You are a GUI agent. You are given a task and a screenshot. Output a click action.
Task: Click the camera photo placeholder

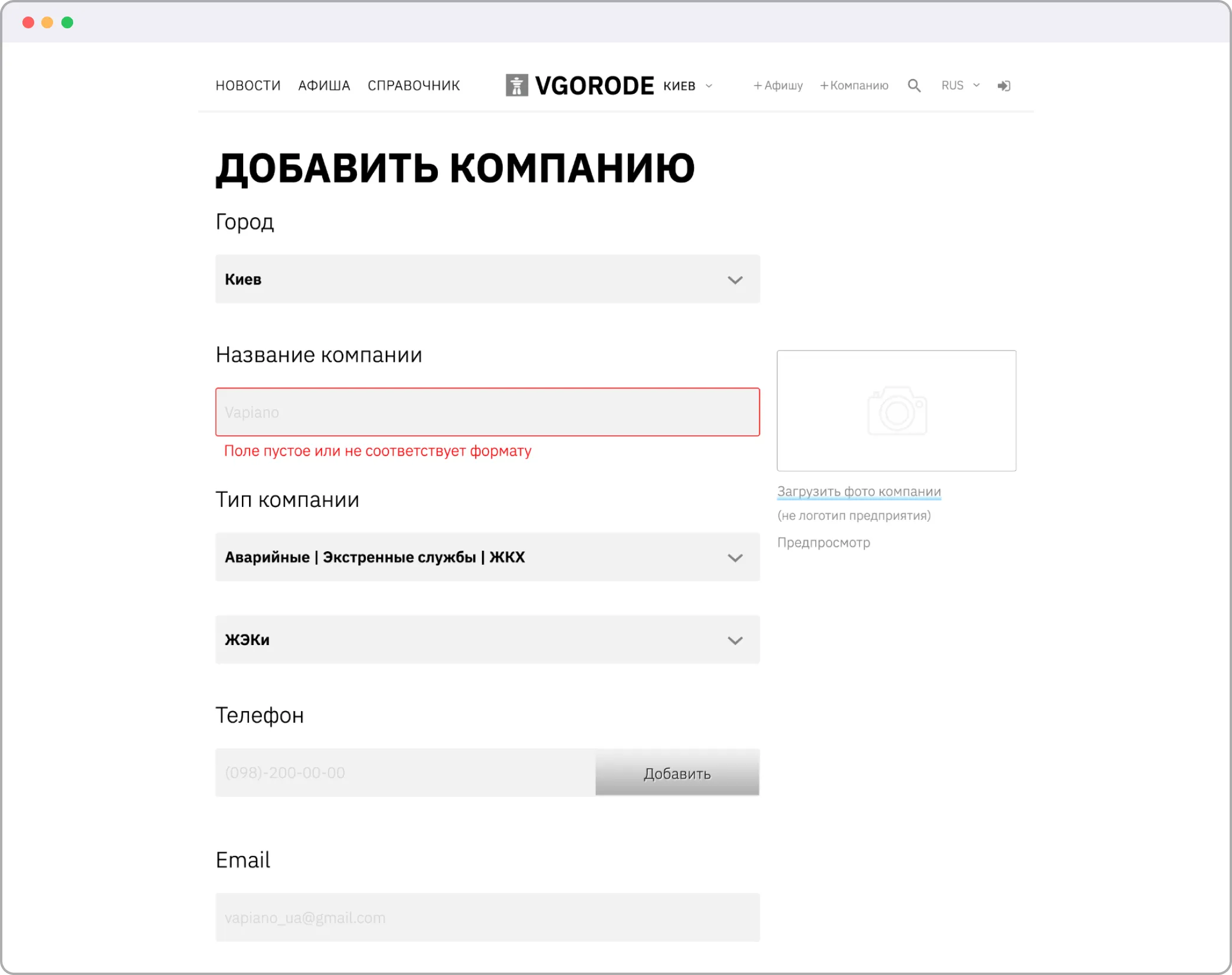pos(896,411)
